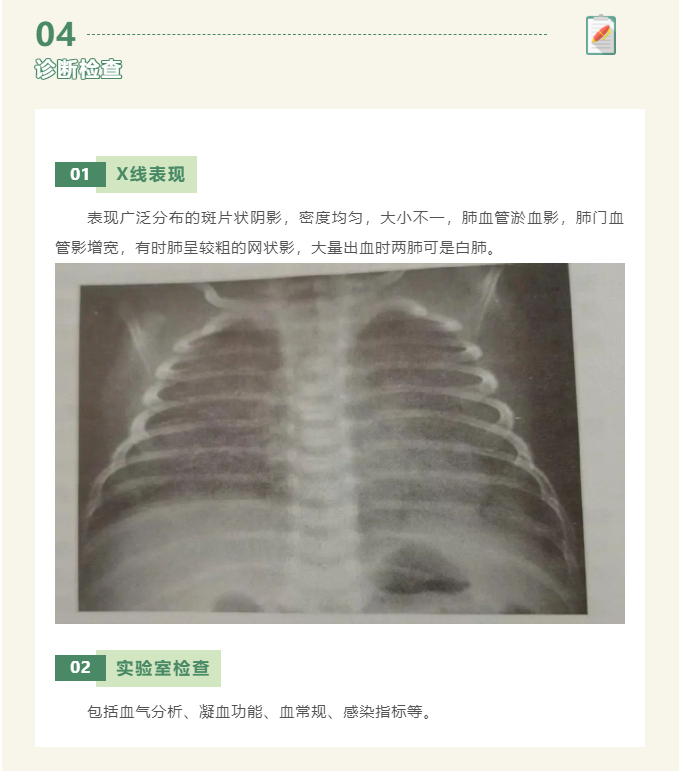
Task: Click the clipboard with pencil icon
Action: point(600,35)
